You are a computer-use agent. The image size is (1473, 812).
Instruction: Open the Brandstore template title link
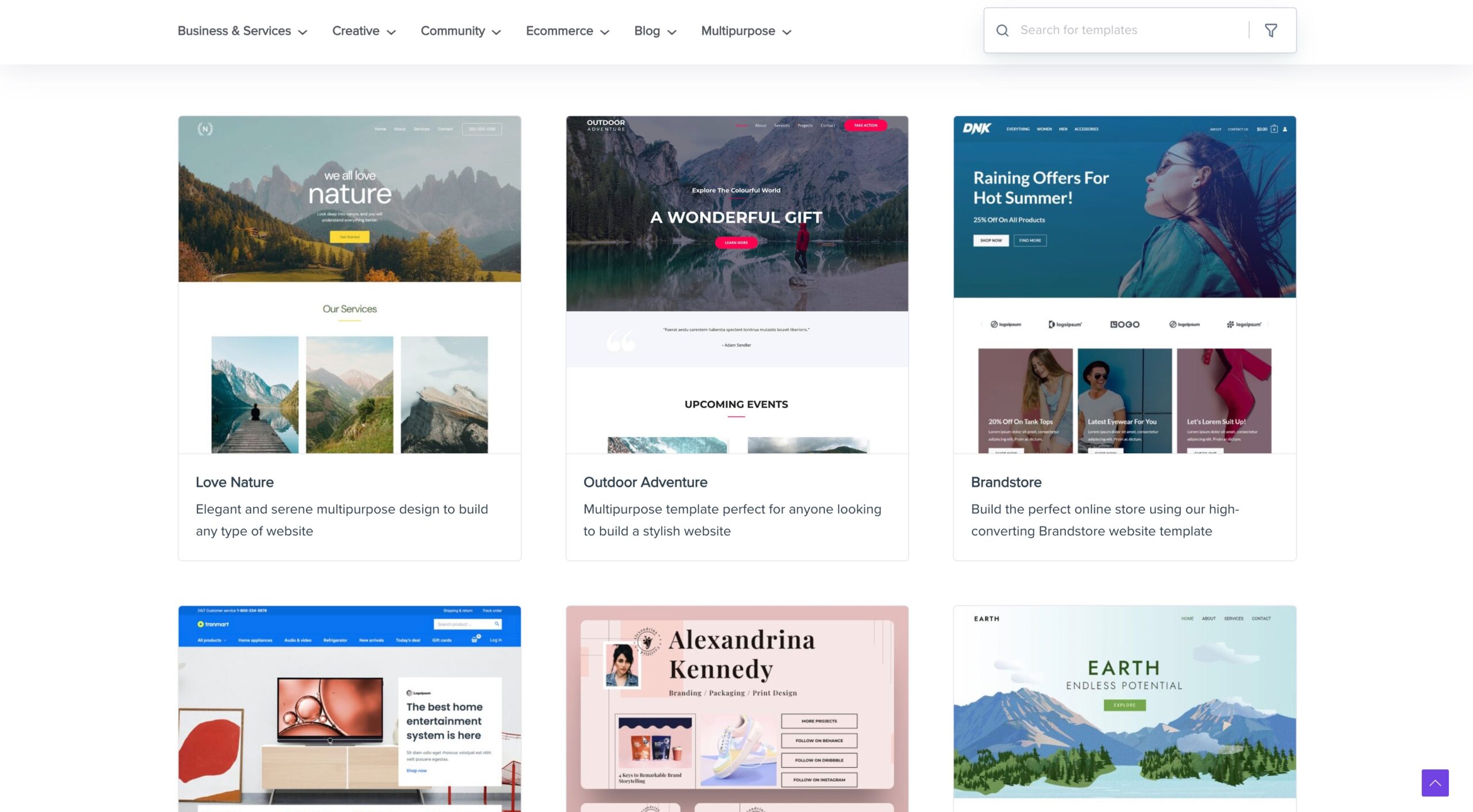[x=1006, y=482]
